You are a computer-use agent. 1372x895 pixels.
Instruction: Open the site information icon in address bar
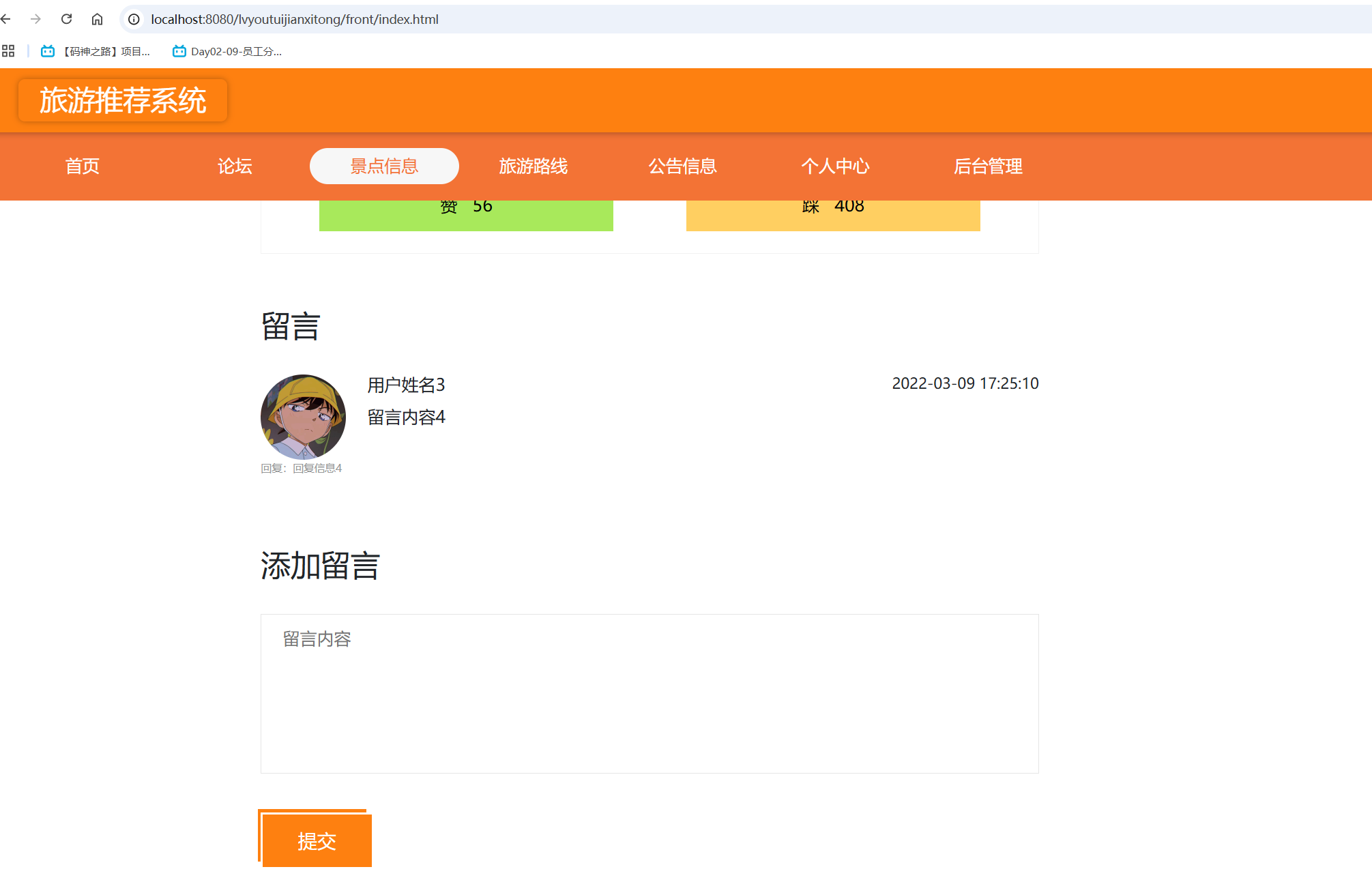tap(134, 19)
